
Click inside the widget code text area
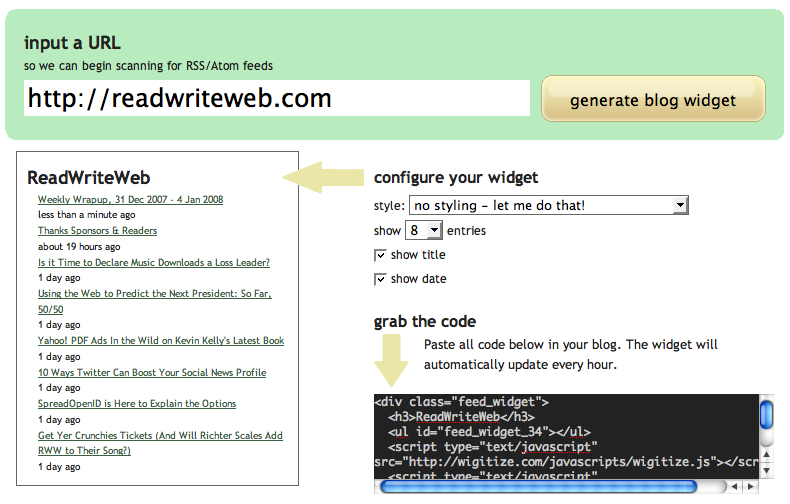coord(566,436)
